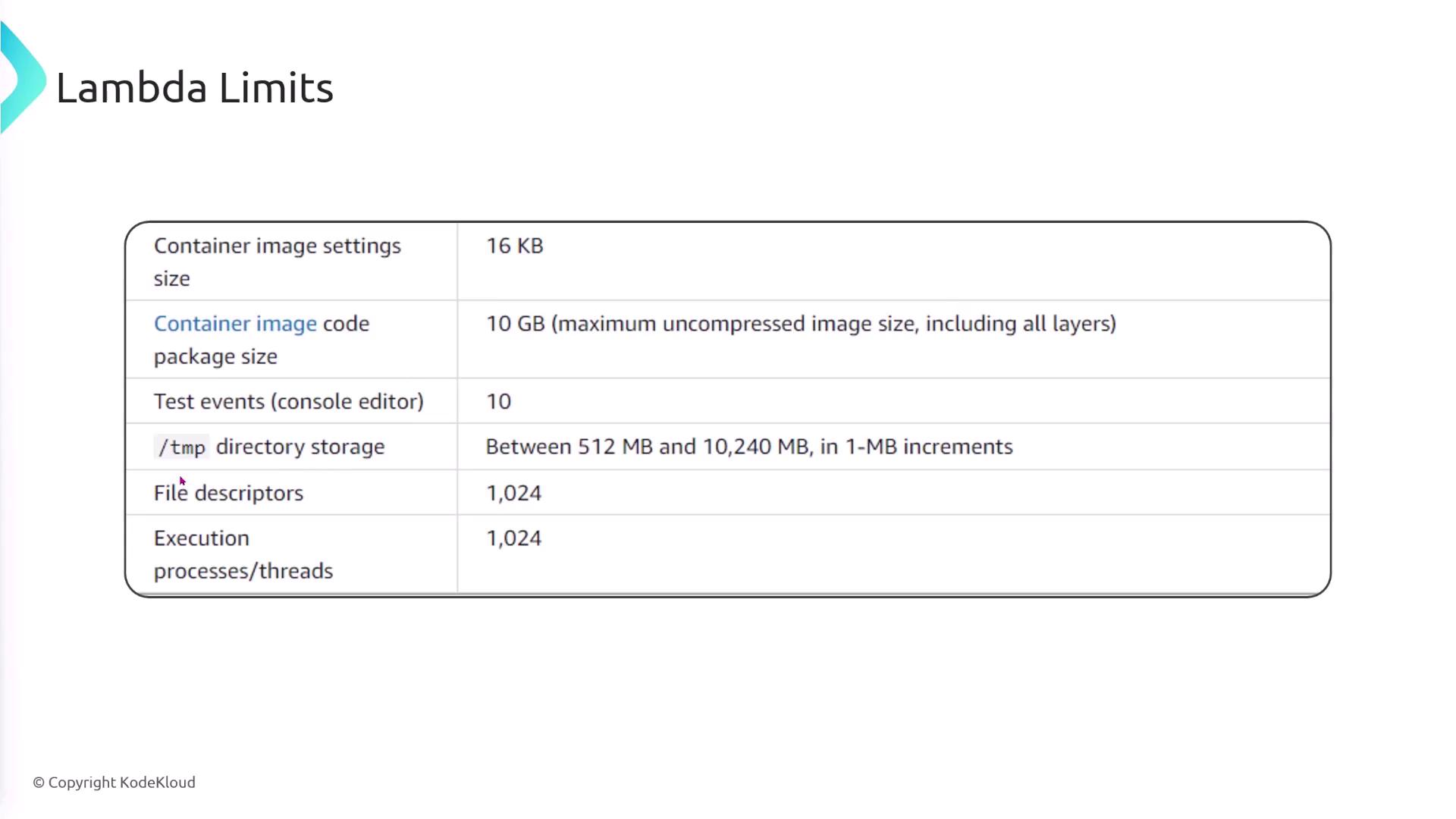Select the 'Container image settings size' cell
The width and height of the screenshot is (1456, 819).
[x=277, y=262]
